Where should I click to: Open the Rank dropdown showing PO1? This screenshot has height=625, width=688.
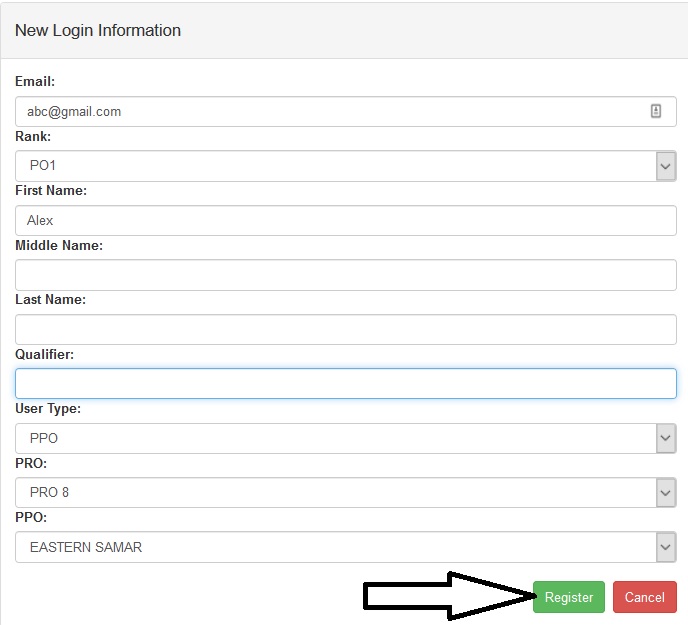[345, 166]
